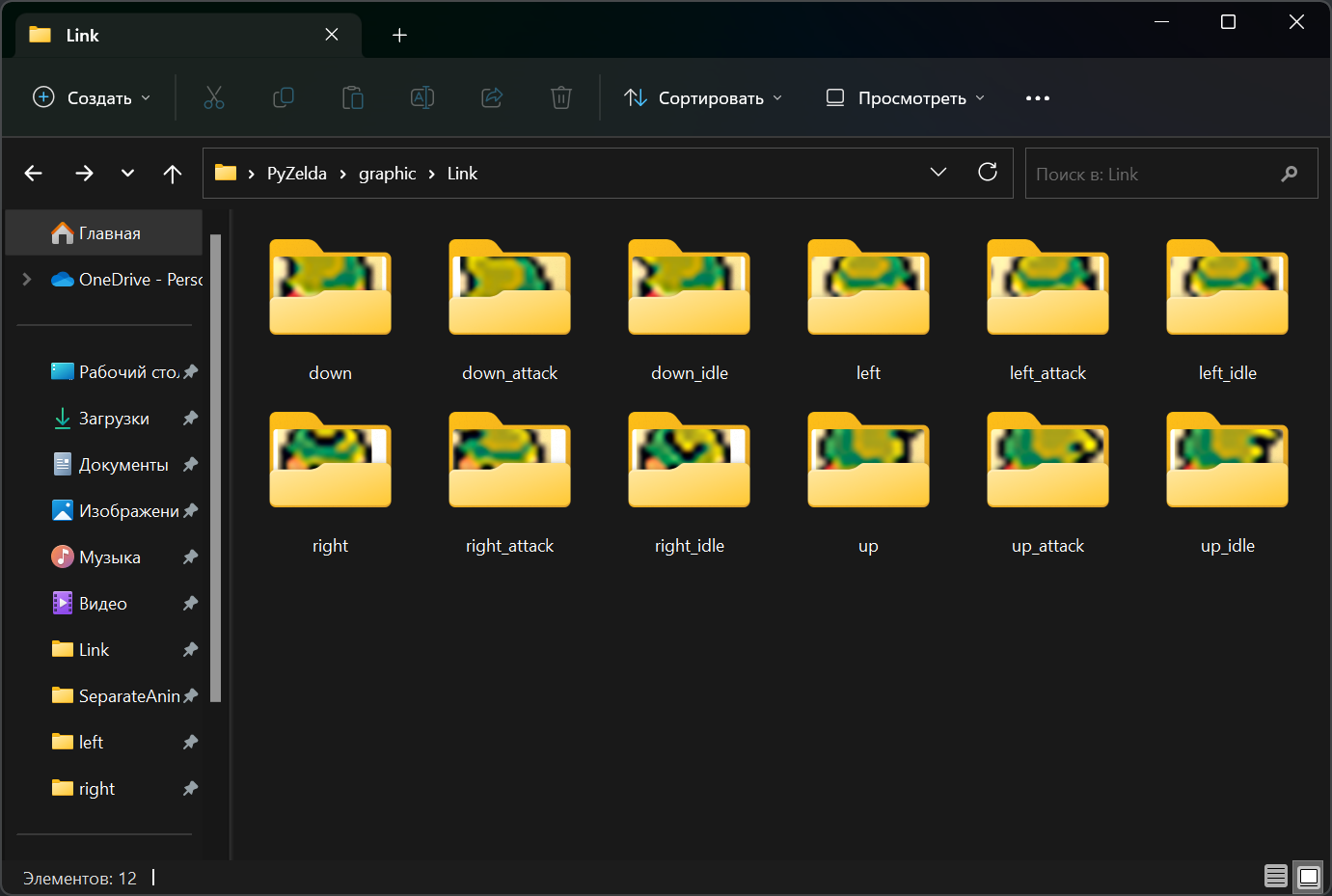Viewport: 1332px width, 896px height.
Task: Click PyZelda in the breadcrumb path
Action: click(x=297, y=174)
